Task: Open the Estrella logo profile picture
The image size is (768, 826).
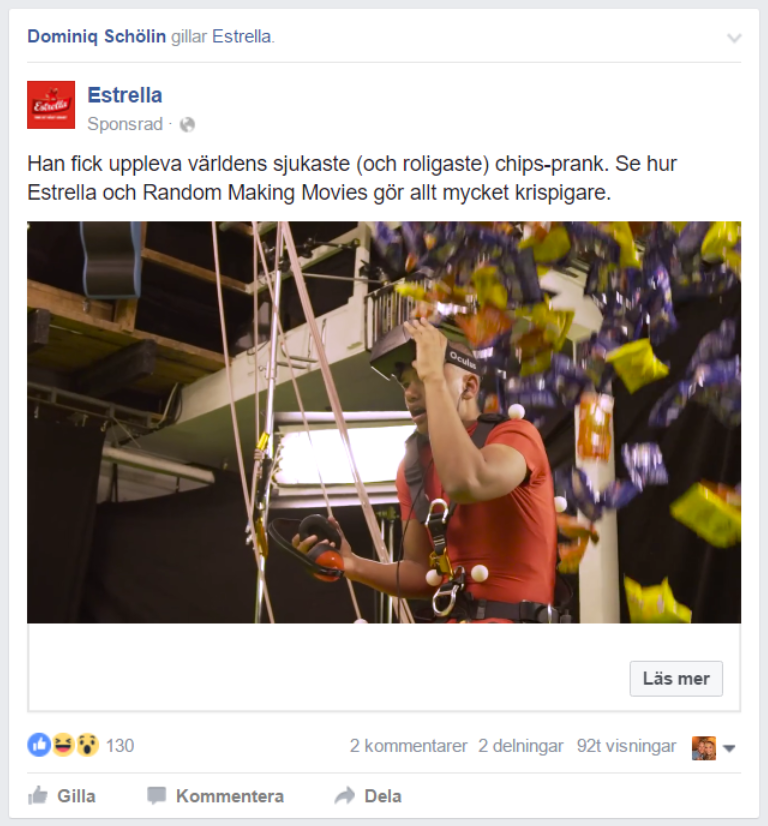Action: (x=51, y=105)
